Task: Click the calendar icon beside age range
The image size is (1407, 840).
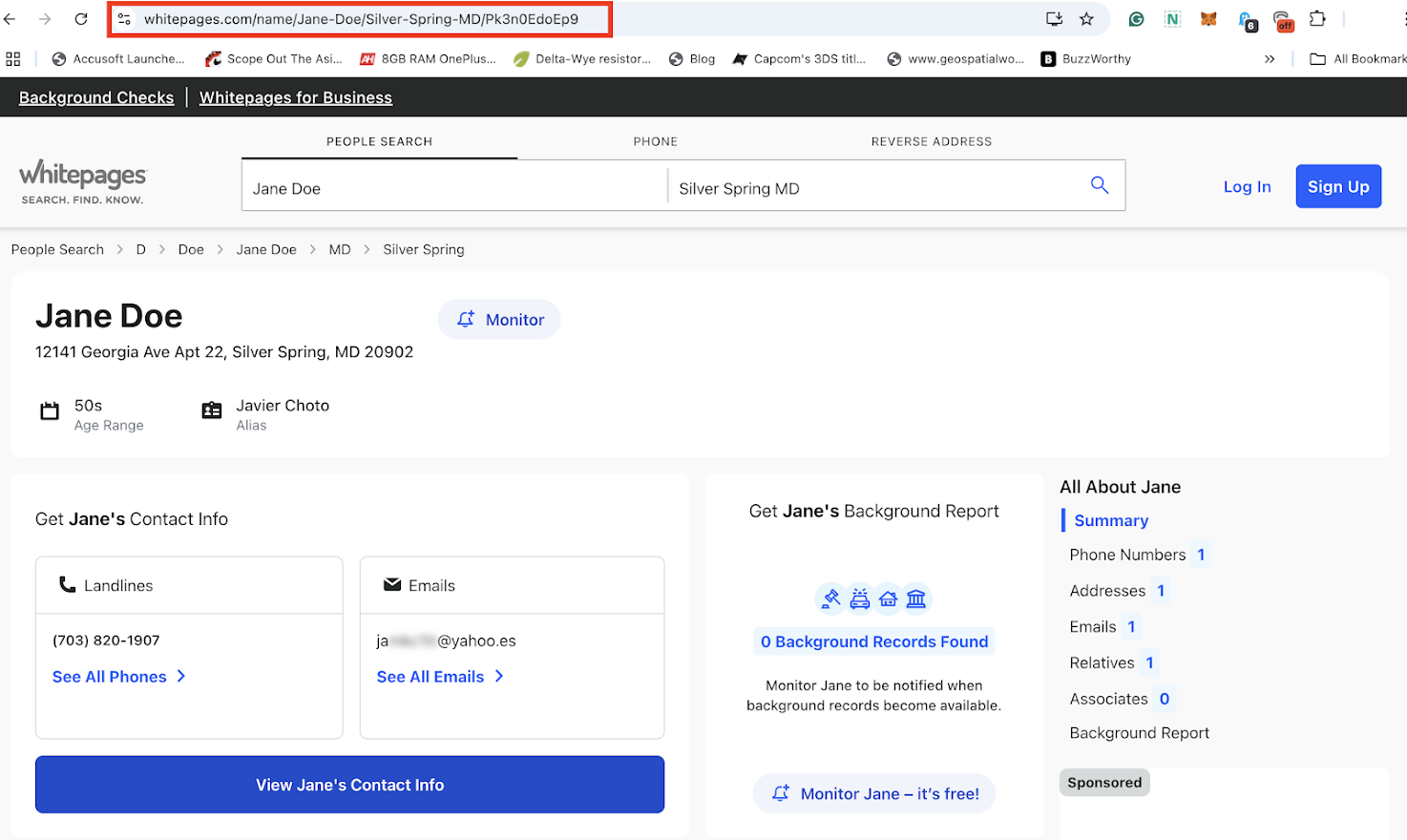Action: (x=50, y=411)
